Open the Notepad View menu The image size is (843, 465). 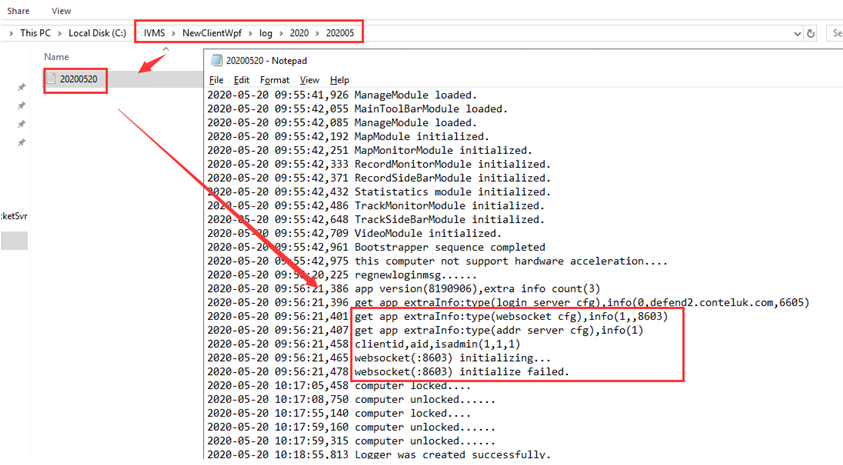309,80
